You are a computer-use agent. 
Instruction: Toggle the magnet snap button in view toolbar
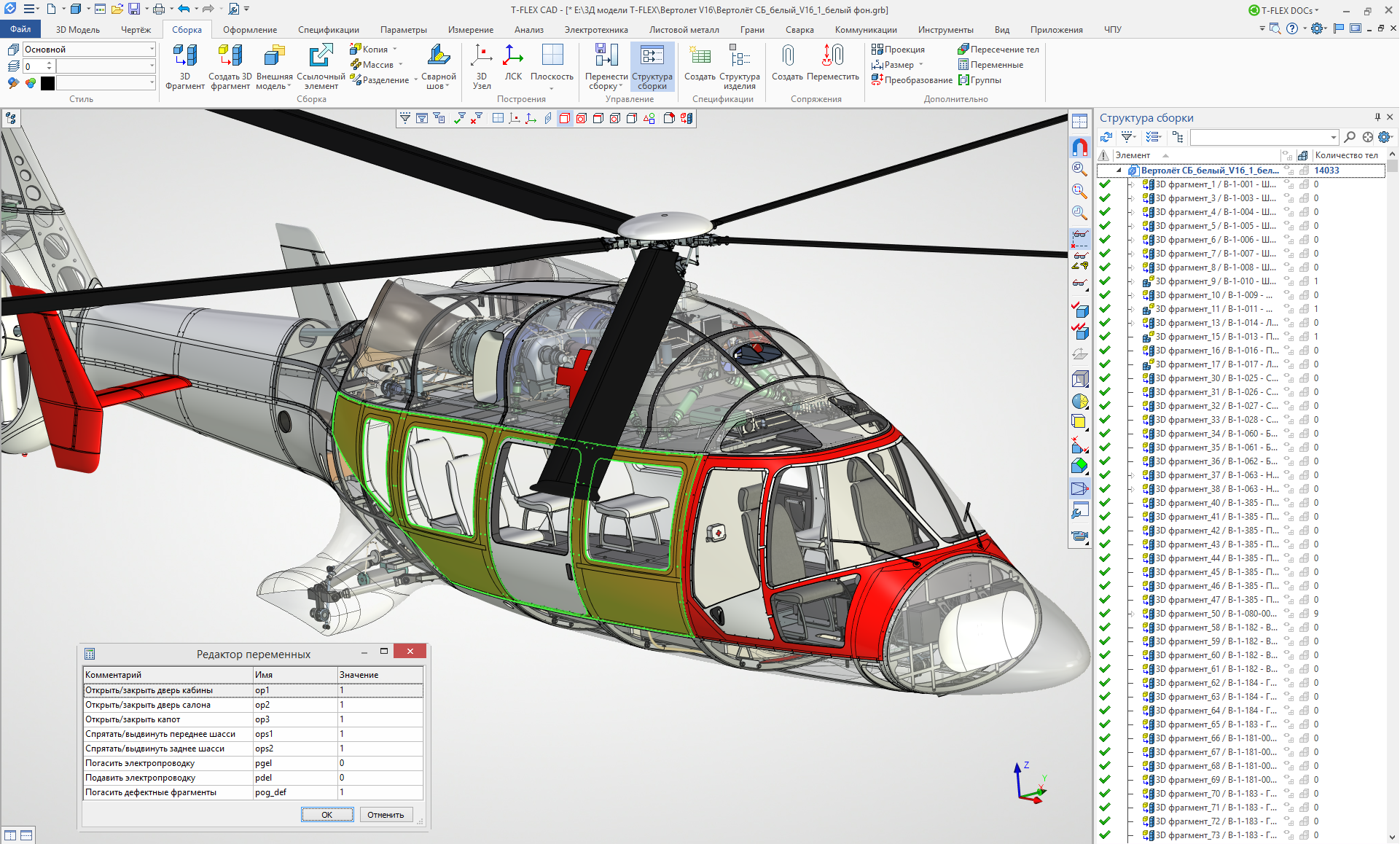(1079, 147)
